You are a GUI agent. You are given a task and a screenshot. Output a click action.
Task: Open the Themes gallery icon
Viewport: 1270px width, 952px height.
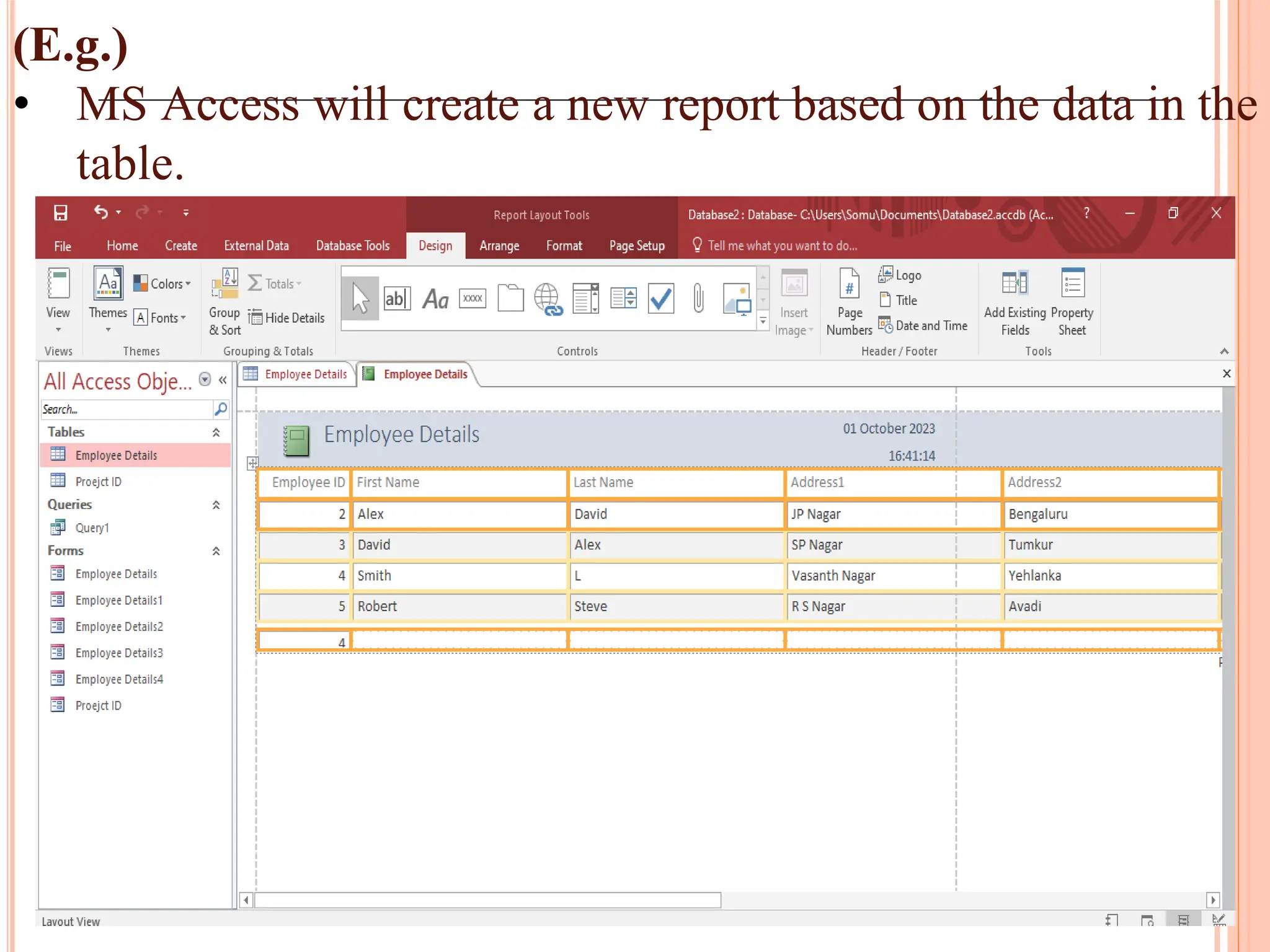(x=108, y=283)
